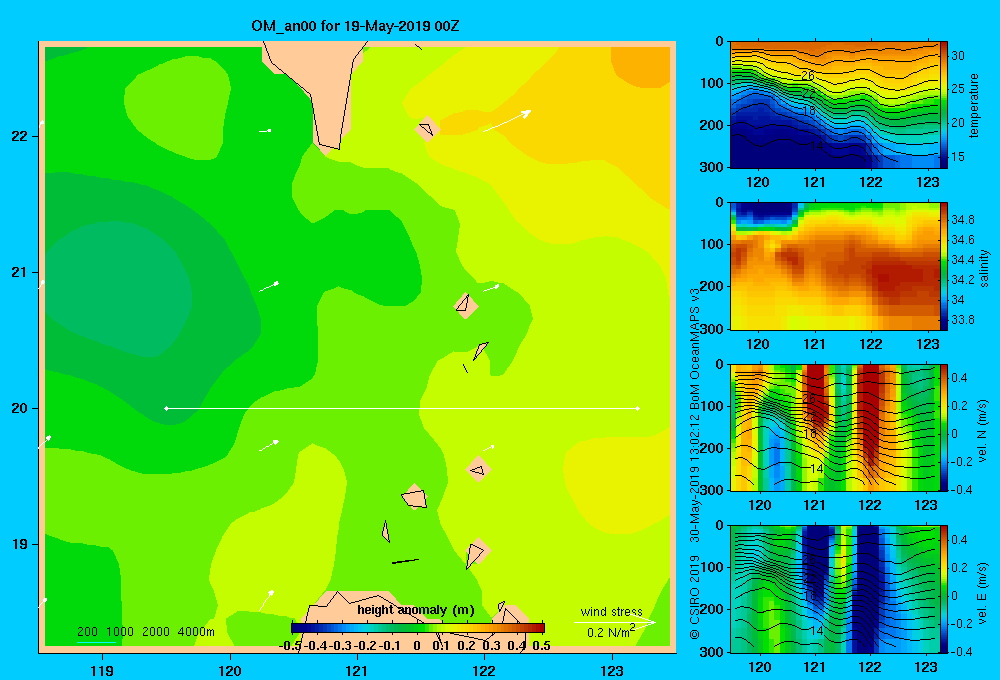Click latitude label 20 on map axis
The width and height of the screenshot is (1000, 680).
(20, 408)
